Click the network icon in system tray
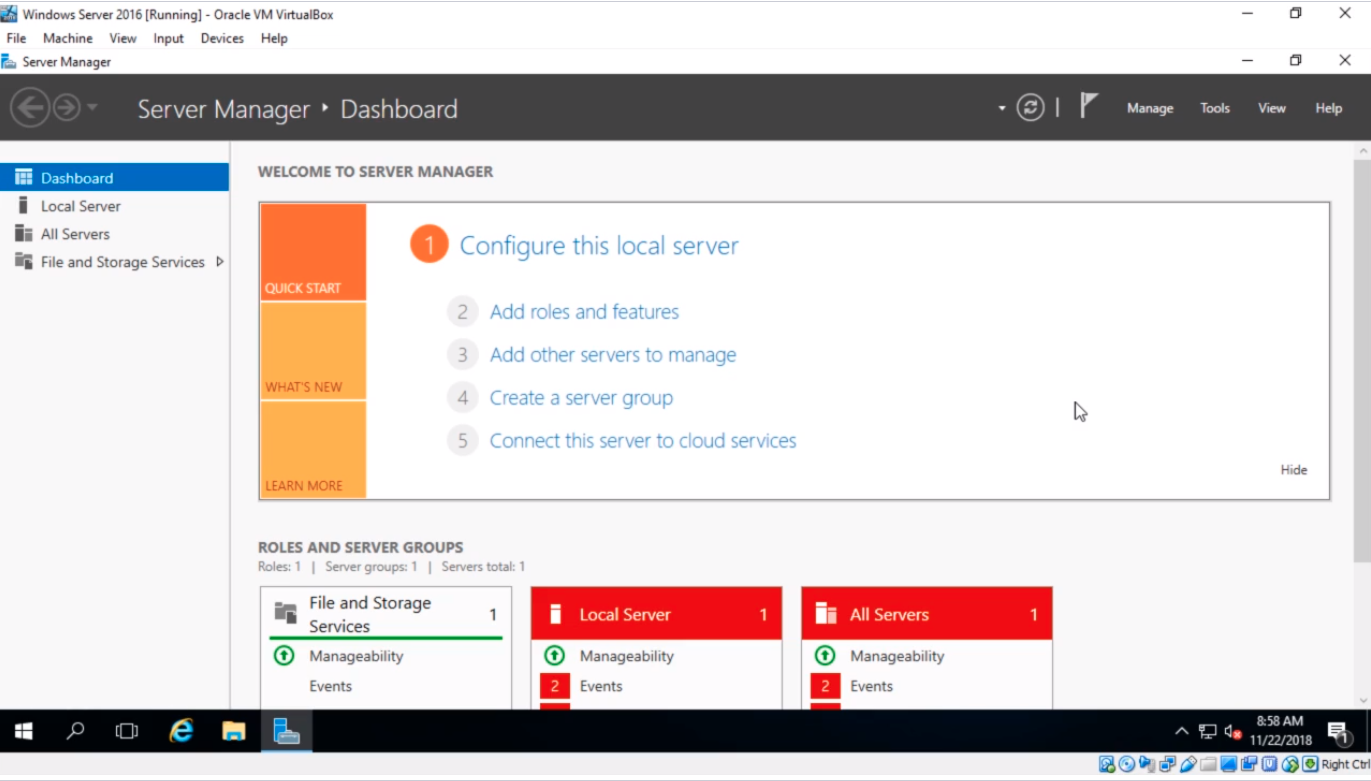Viewport: 1371px width, 781px height. 1208,731
